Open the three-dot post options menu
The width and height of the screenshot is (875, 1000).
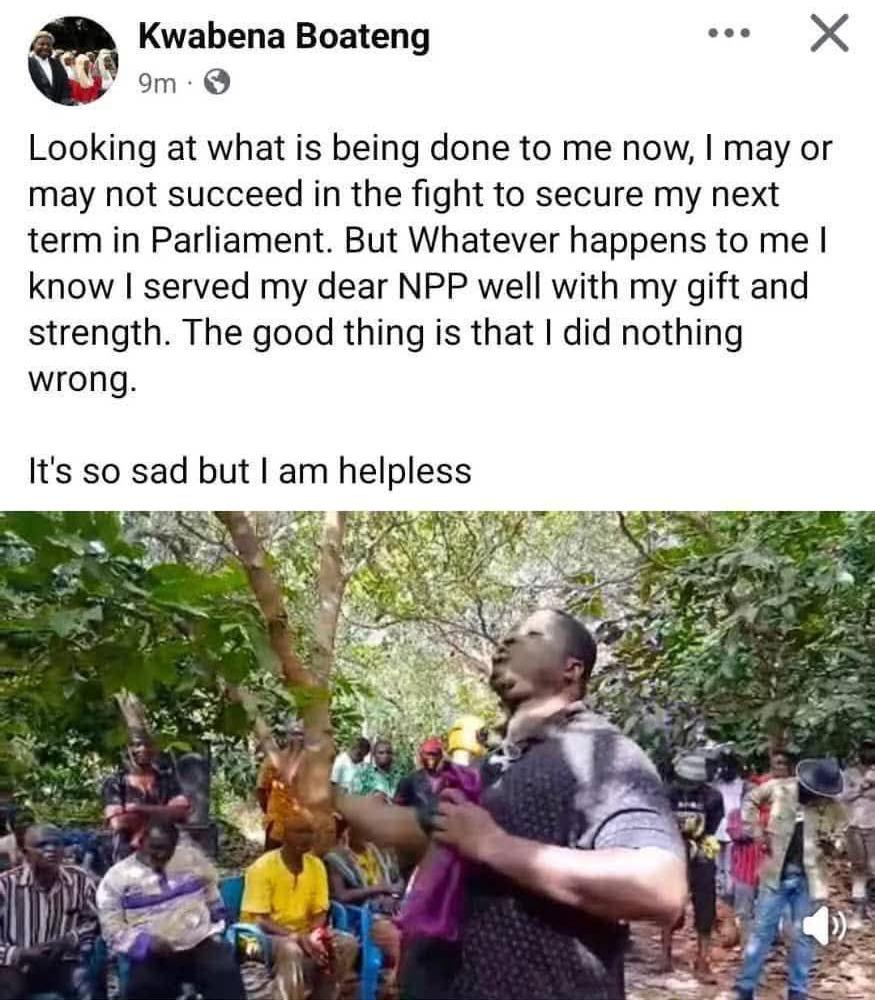730,33
